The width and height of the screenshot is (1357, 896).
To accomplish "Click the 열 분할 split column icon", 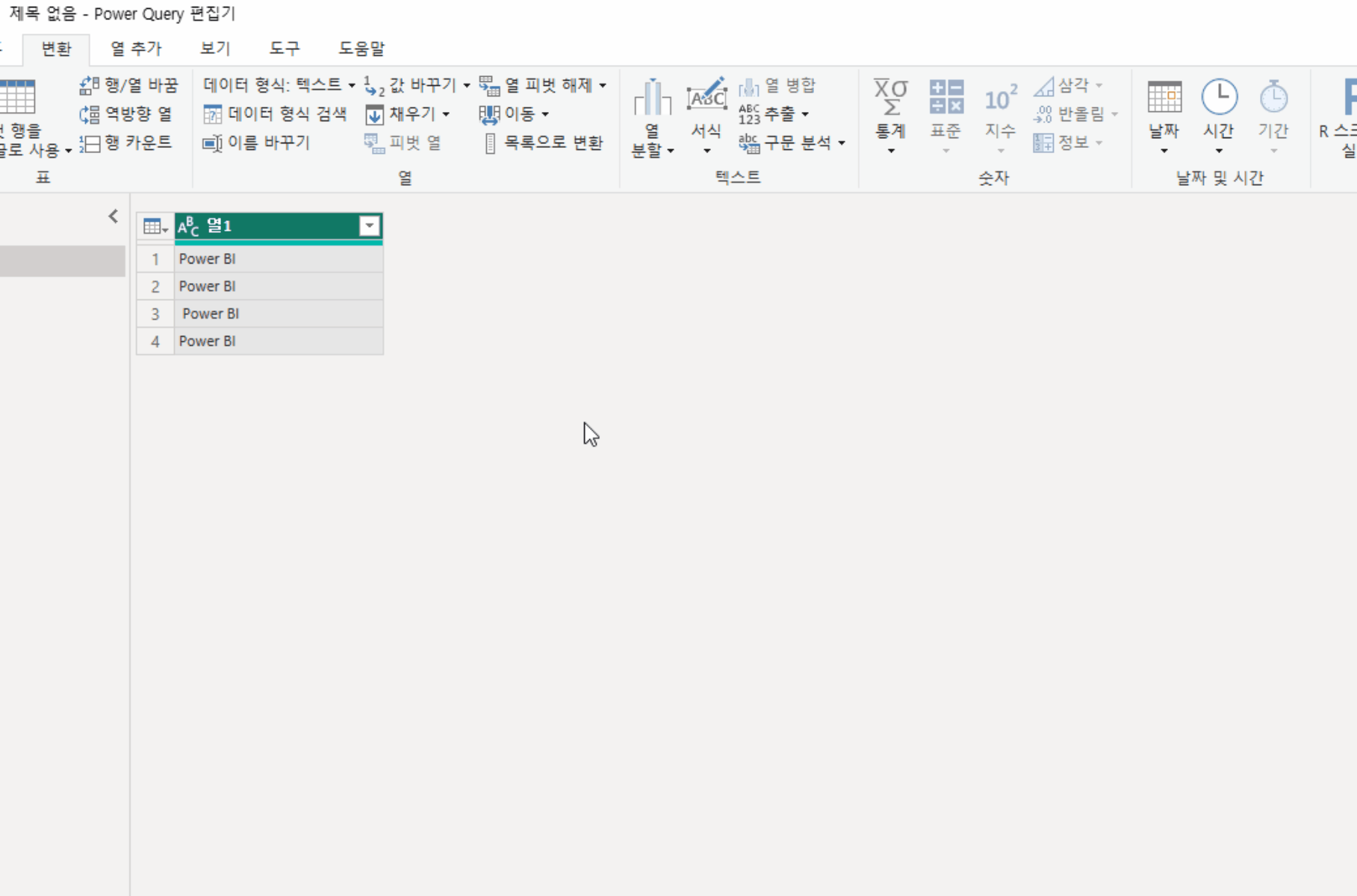I will pyautogui.click(x=652, y=97).
